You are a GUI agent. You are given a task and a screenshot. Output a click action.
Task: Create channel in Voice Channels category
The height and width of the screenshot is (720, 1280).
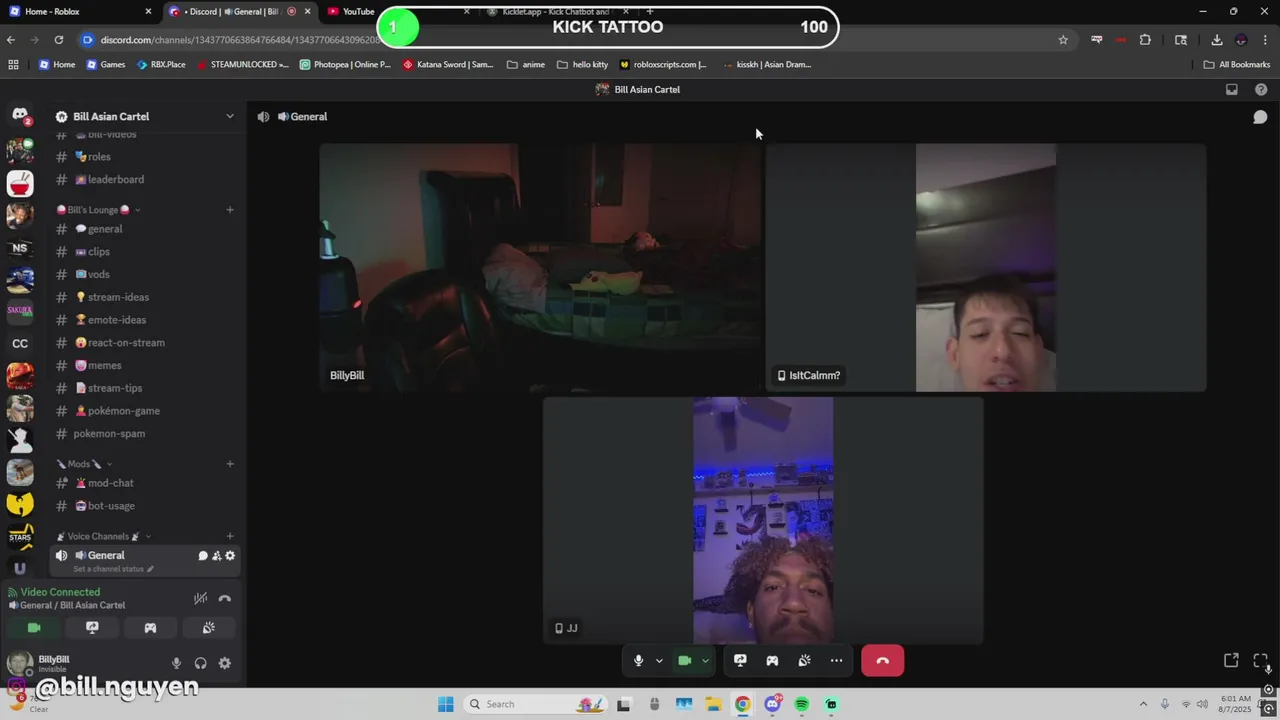pyautogui.click(x=230, y=537)
